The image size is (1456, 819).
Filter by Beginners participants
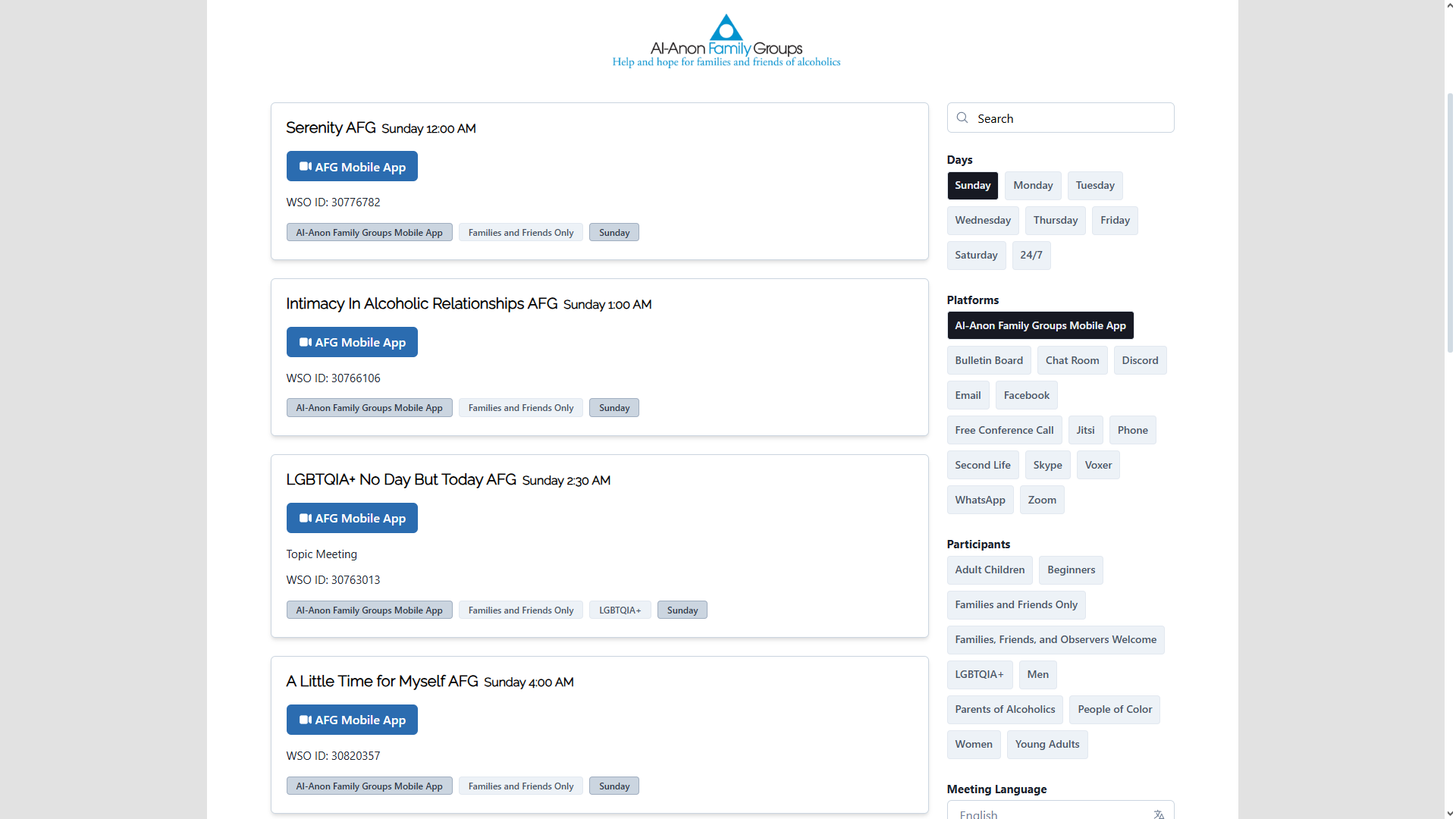click(1071, 570)
